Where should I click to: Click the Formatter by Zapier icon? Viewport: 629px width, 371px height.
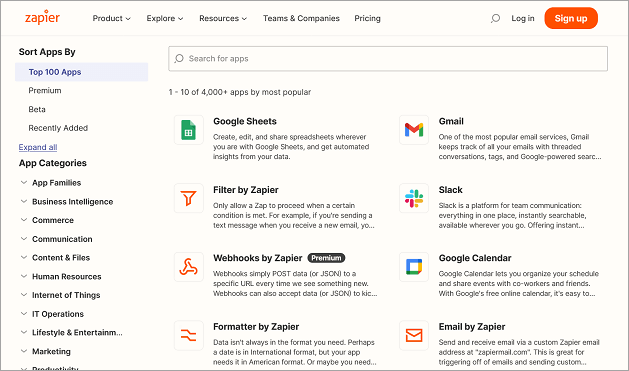[189, 335]
